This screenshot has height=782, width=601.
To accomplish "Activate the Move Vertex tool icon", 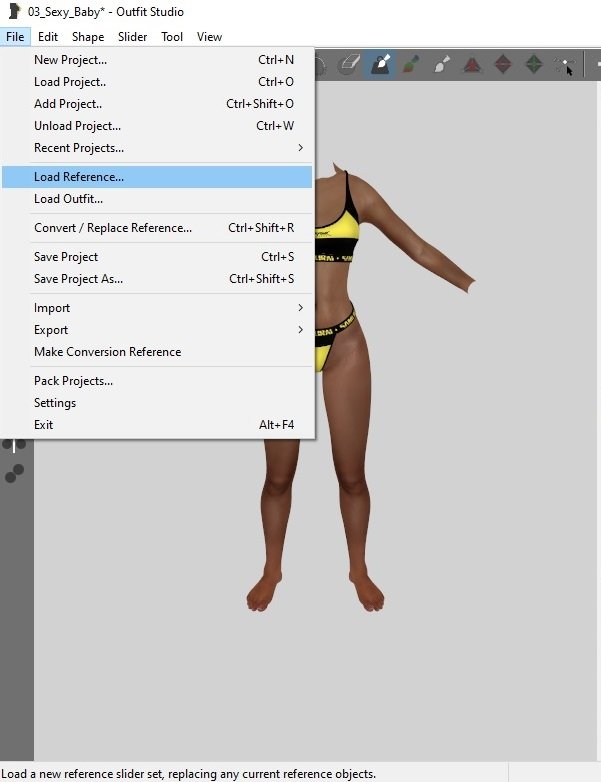I will point(565,65).
